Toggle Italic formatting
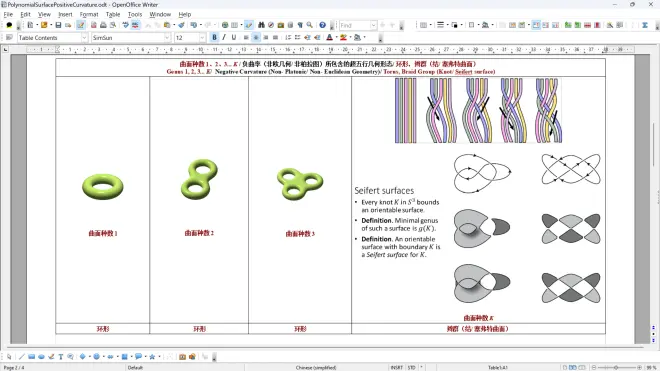 pos(224,37)
